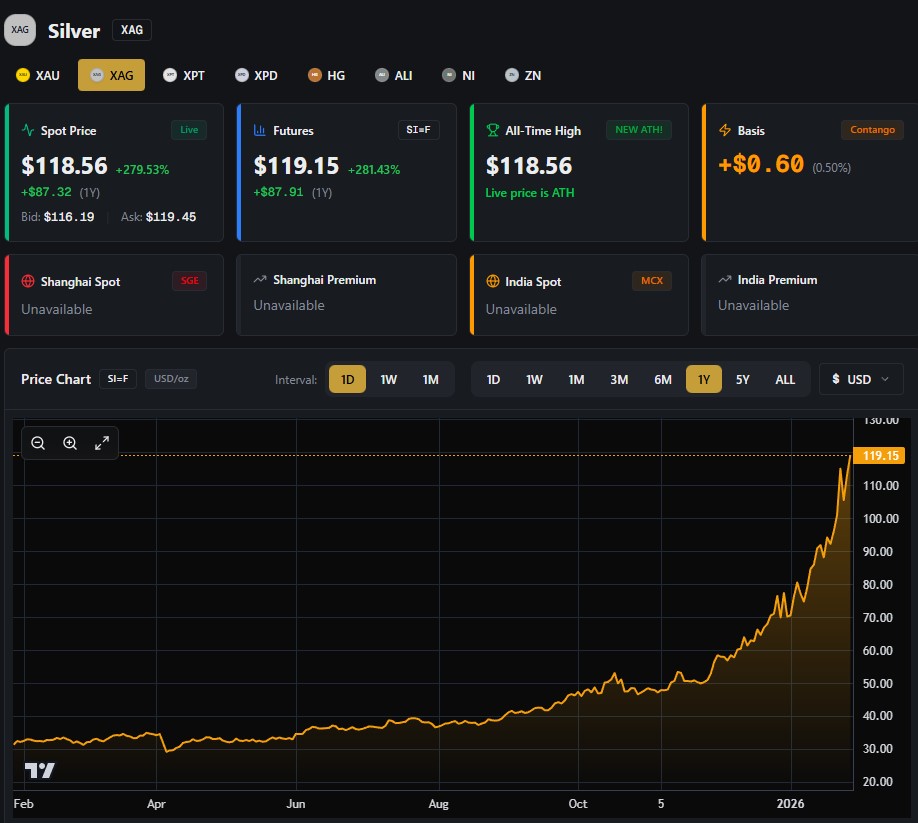Switch to the XAU gold tab

click(x=38, y=76)
